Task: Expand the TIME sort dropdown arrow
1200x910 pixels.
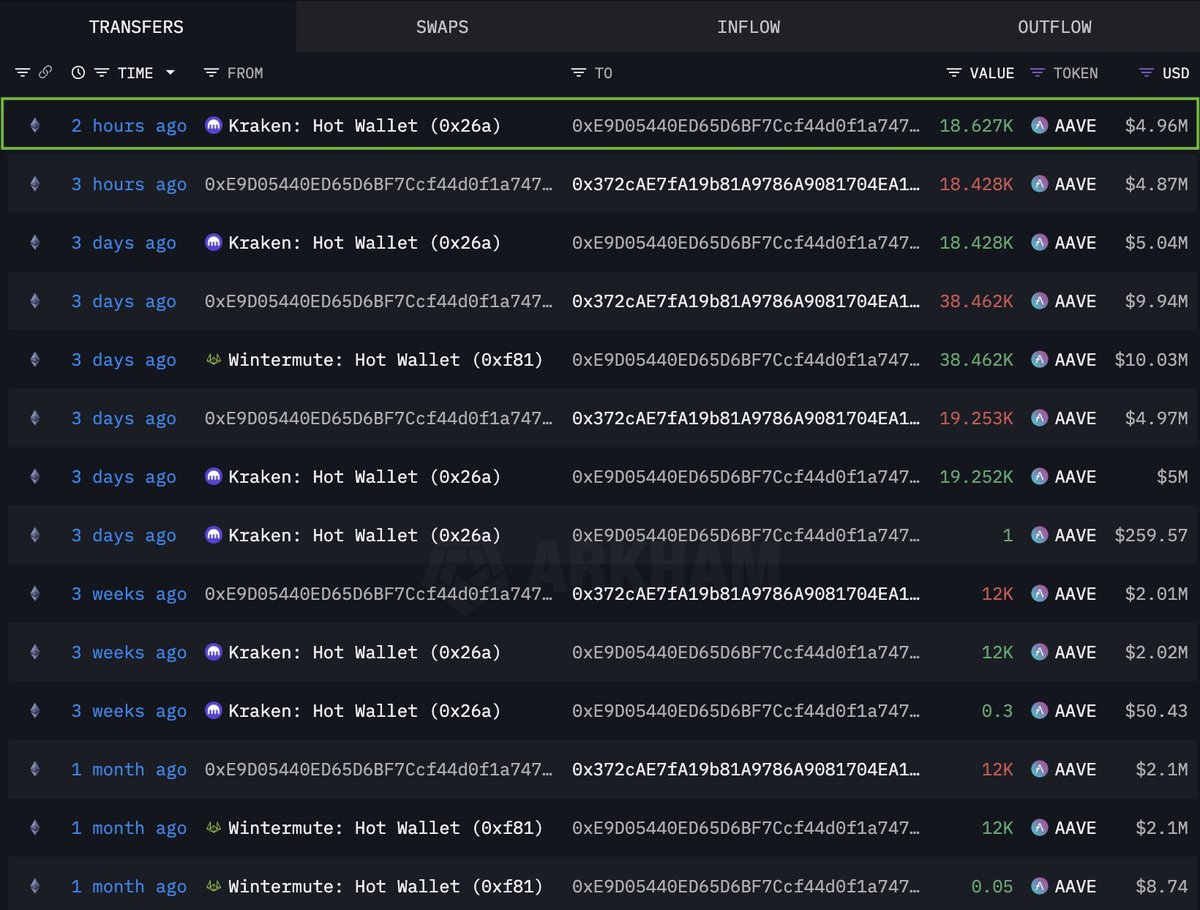Action: click(x=170, y=73)
